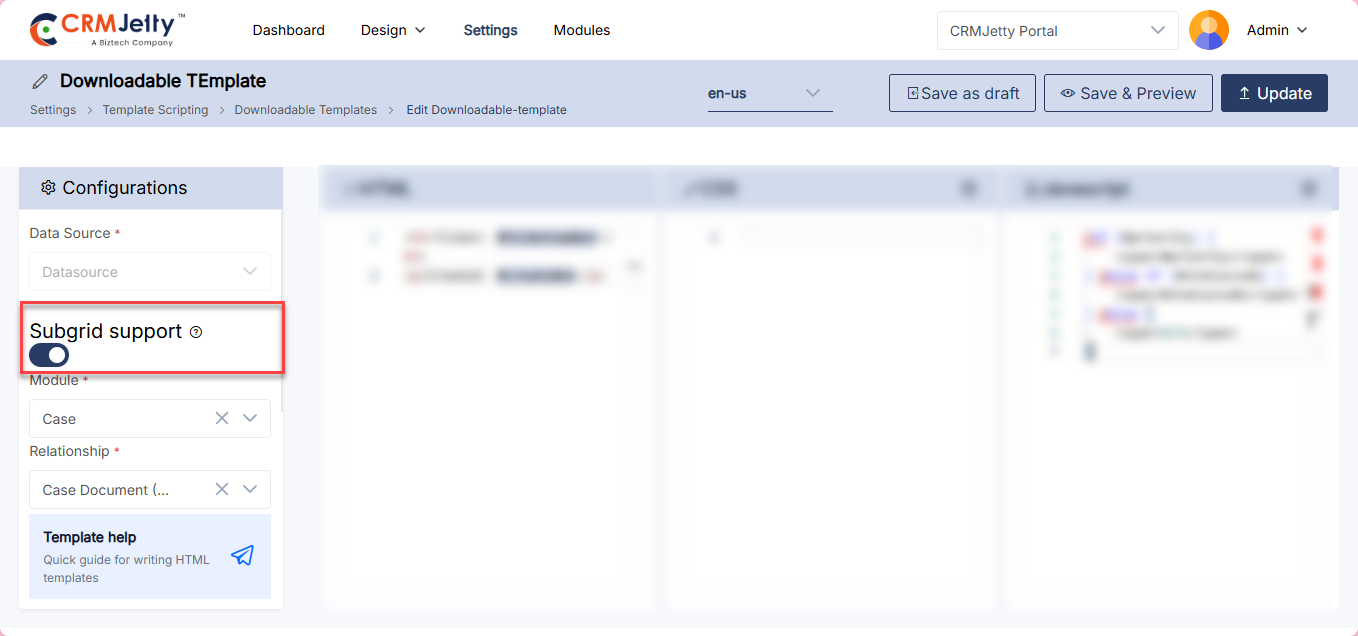The height and width of the screenshot is (636, 1358).
Task: Expand the Module dropdown arrow
Action: coord(250,418)
